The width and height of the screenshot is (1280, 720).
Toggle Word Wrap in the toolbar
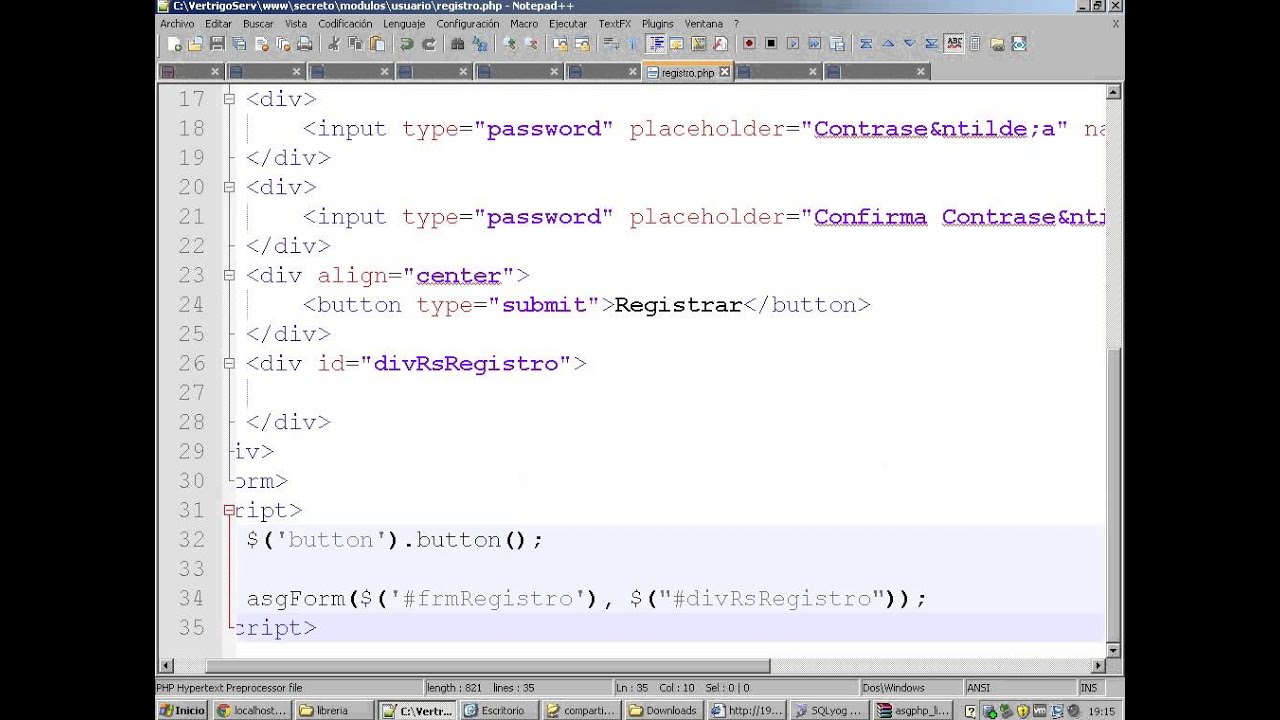point(611,44)
